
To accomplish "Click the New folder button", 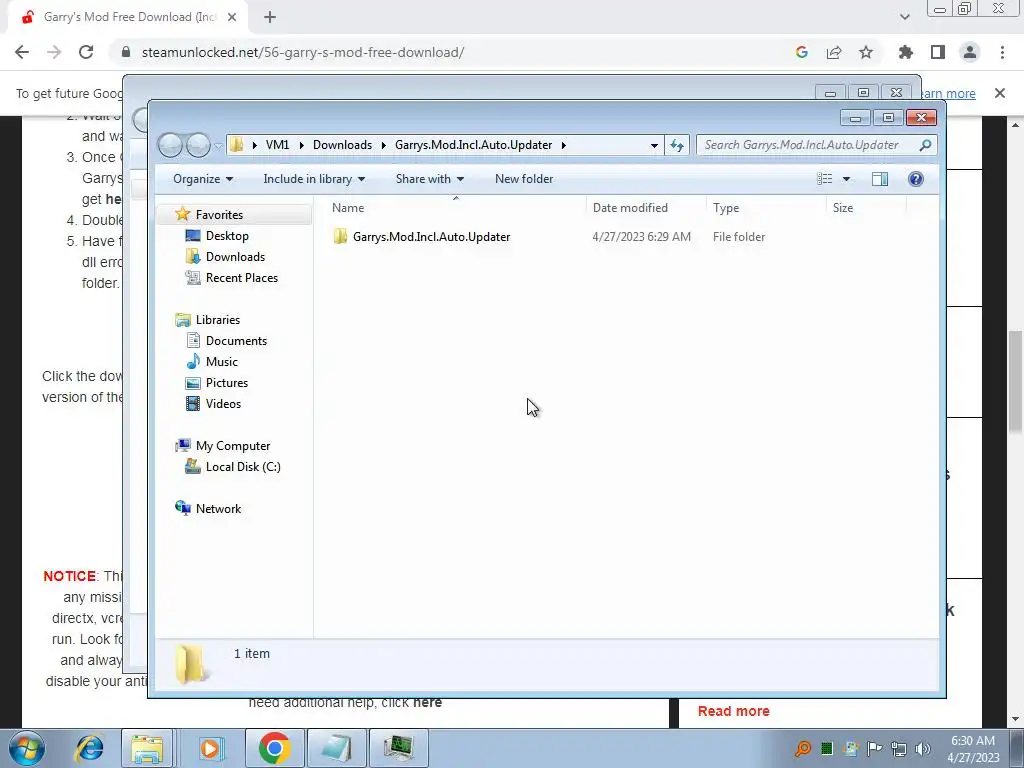I will click(x=524, y=179).
